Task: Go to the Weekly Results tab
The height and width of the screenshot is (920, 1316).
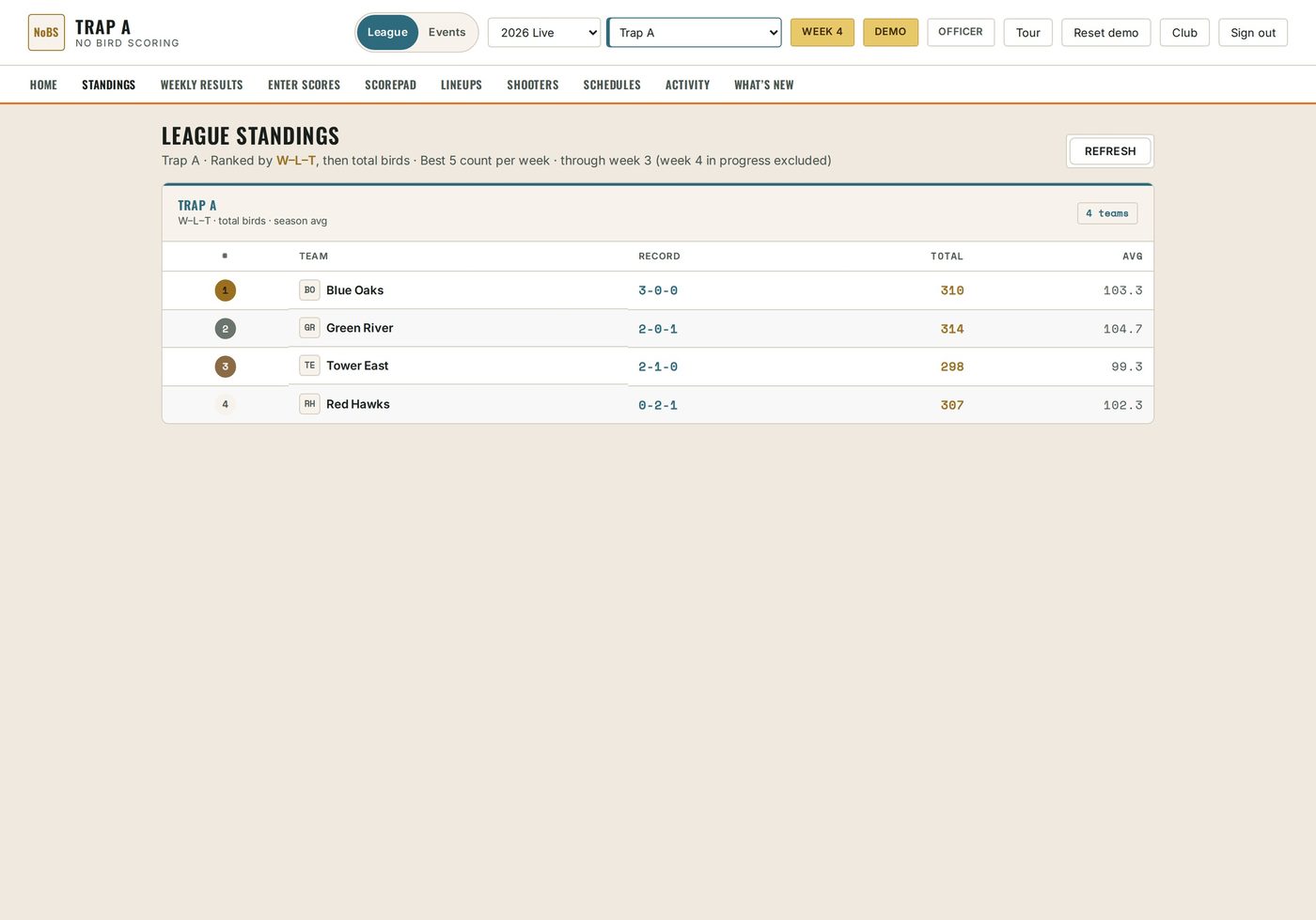Action: click(201, 85)
